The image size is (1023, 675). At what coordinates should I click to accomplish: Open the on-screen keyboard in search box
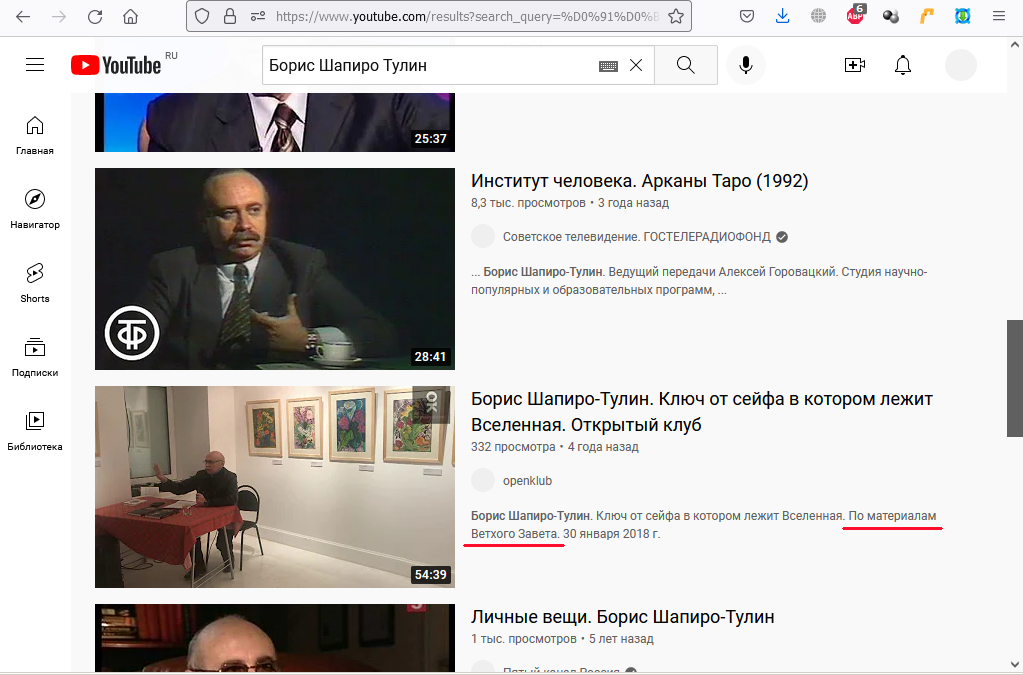coord(608,66)
